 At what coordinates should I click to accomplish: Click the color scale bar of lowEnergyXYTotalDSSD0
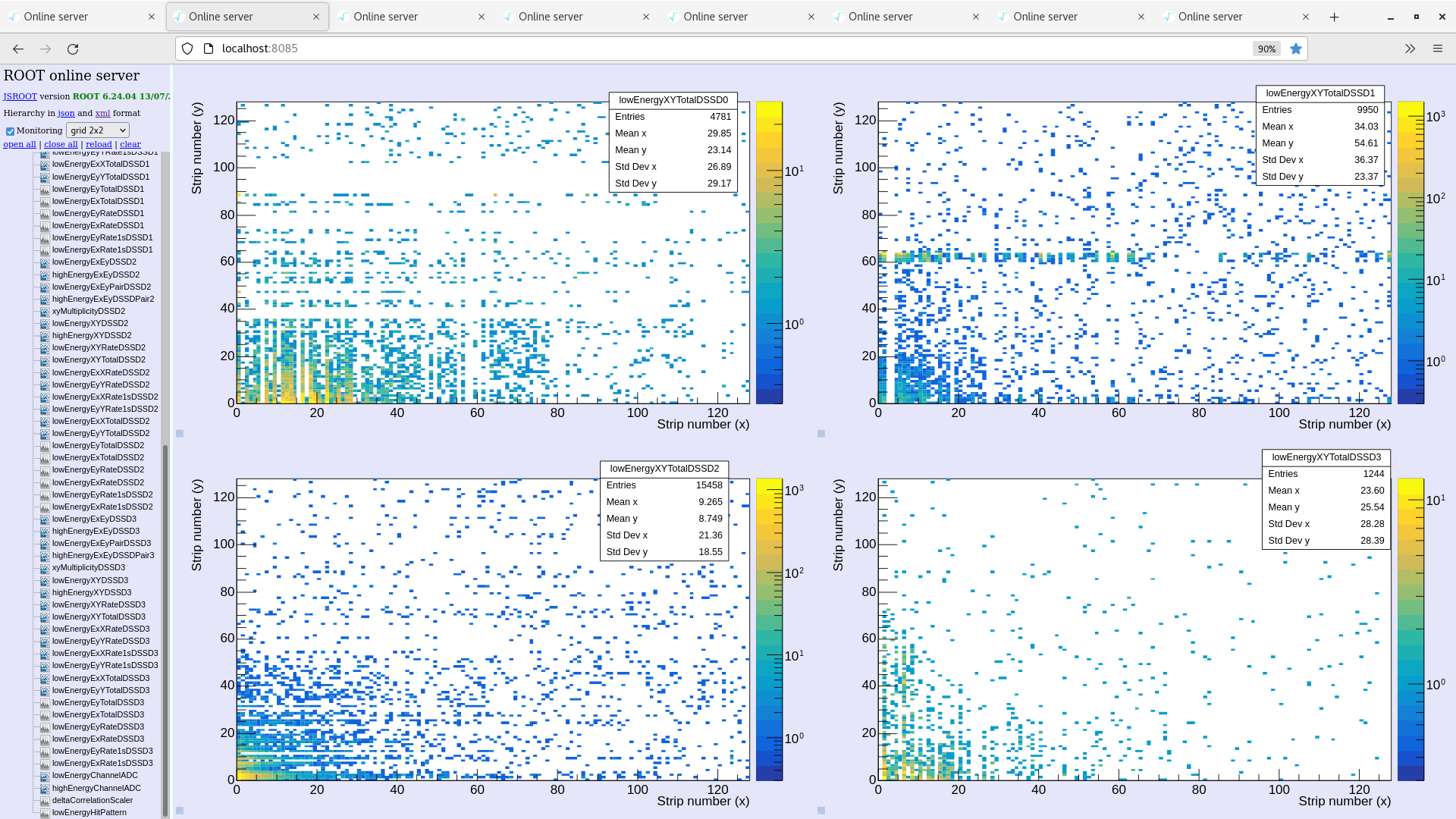pyautogui.click(x=770, y=250)
